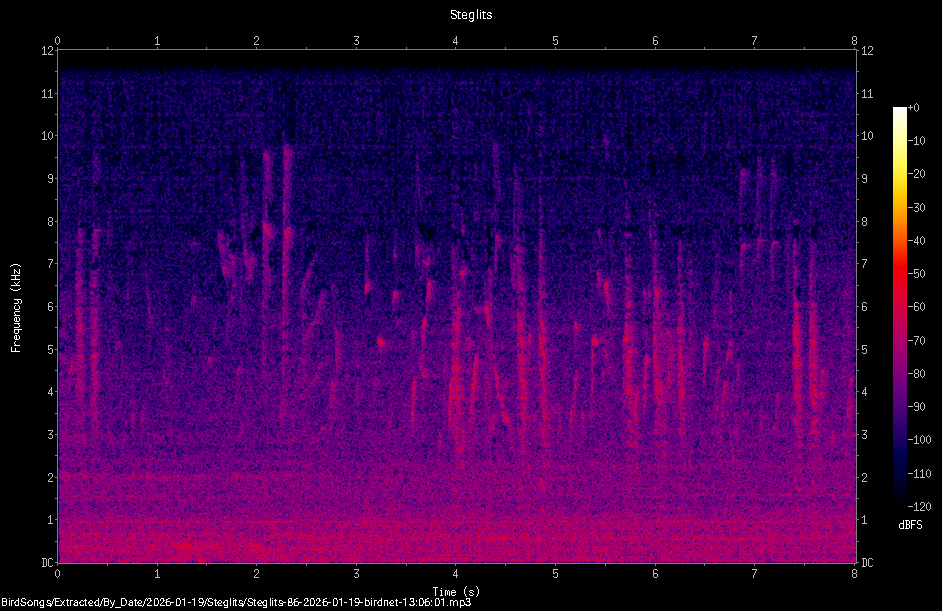Click the 12 kHz label on the left axis

[47, 50]
